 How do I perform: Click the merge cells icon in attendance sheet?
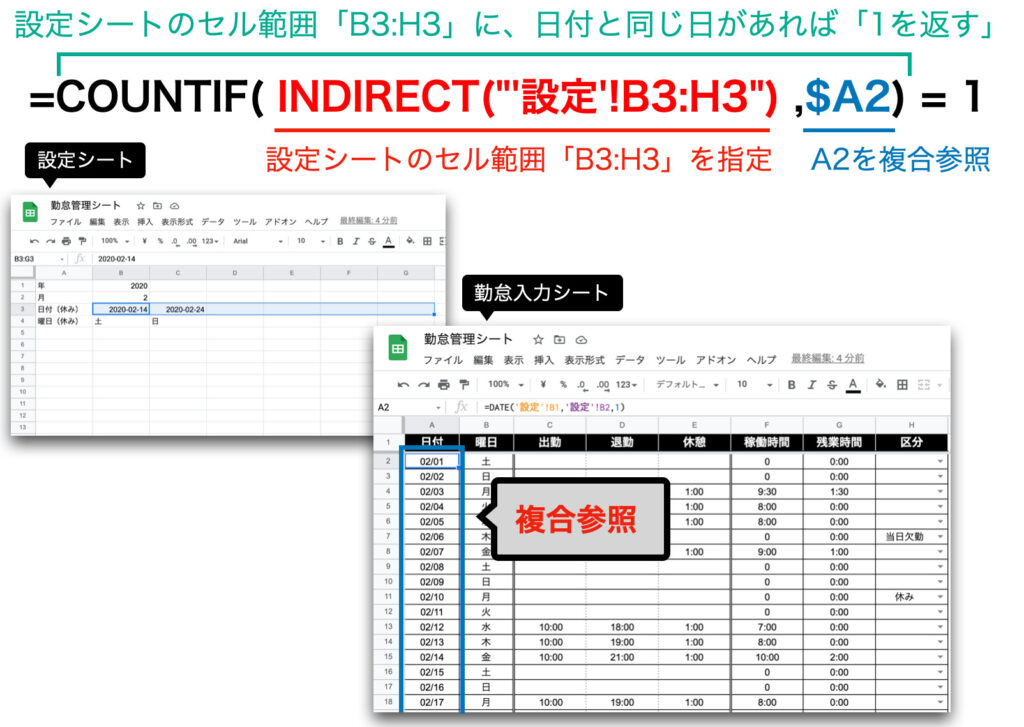pos(923,385)
